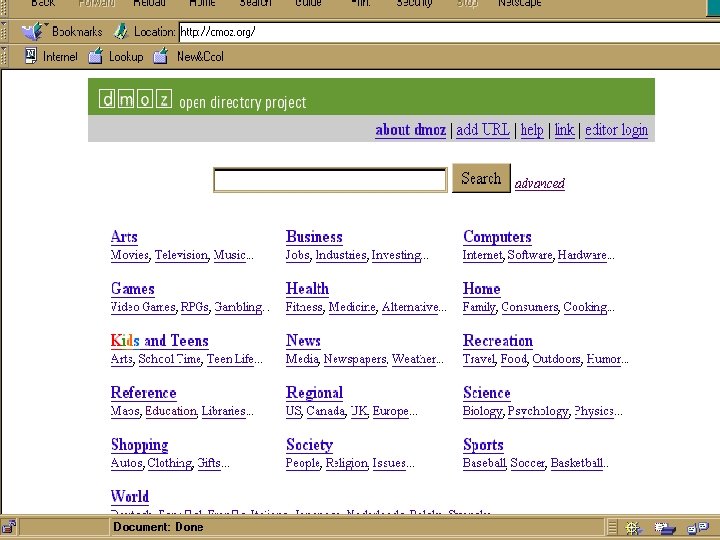Click the page location proxy icon
This screenshot has width=720, height=540.
[121, 32]
